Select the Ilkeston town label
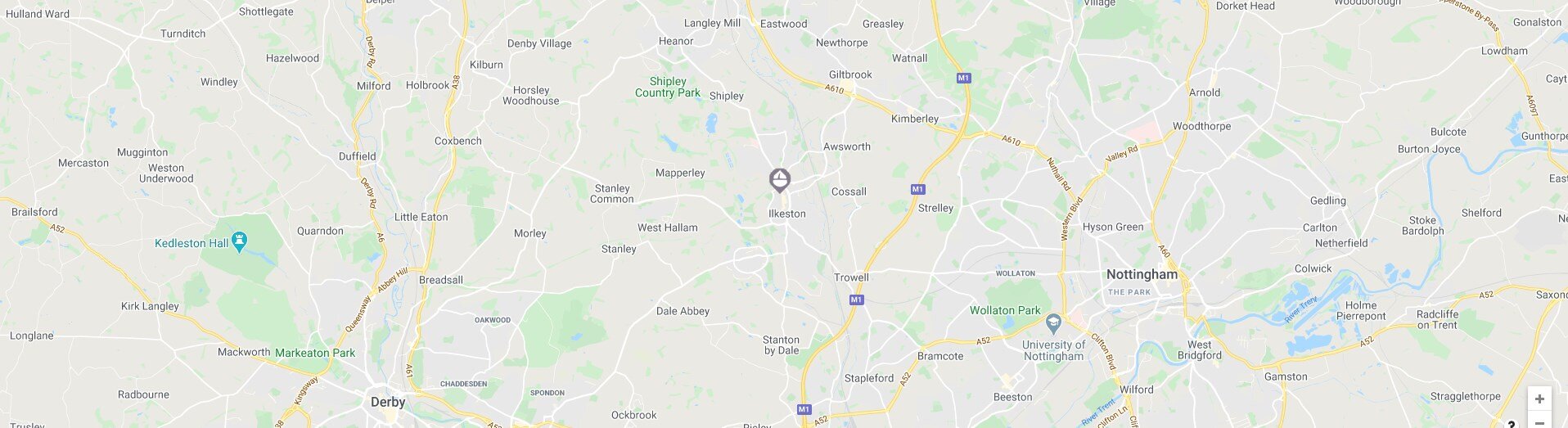The width and height of the screenshot is (1568, 428). pos(786,214)
